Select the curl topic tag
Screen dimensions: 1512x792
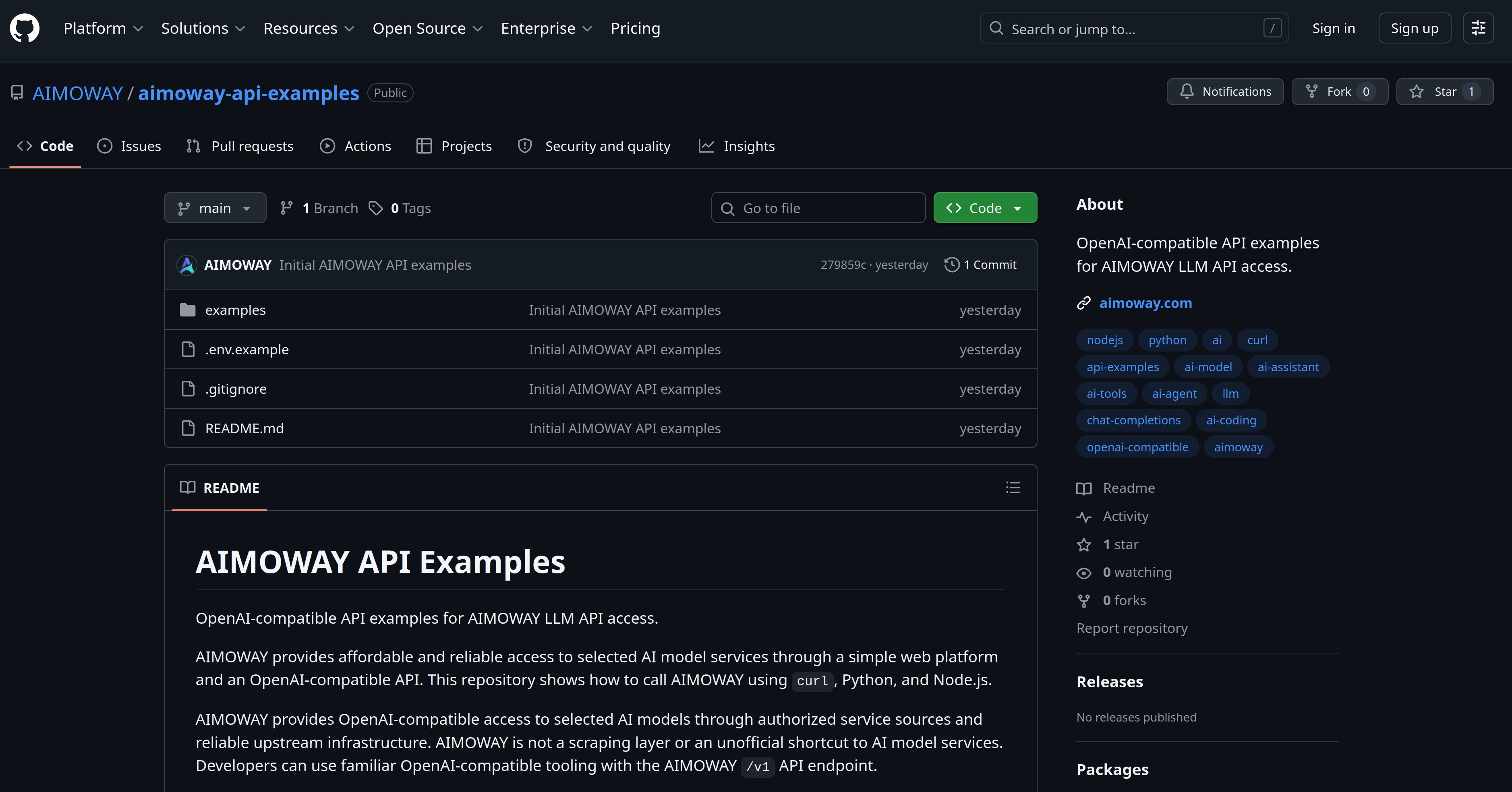pyautogui.click(x=1257, y=340)
